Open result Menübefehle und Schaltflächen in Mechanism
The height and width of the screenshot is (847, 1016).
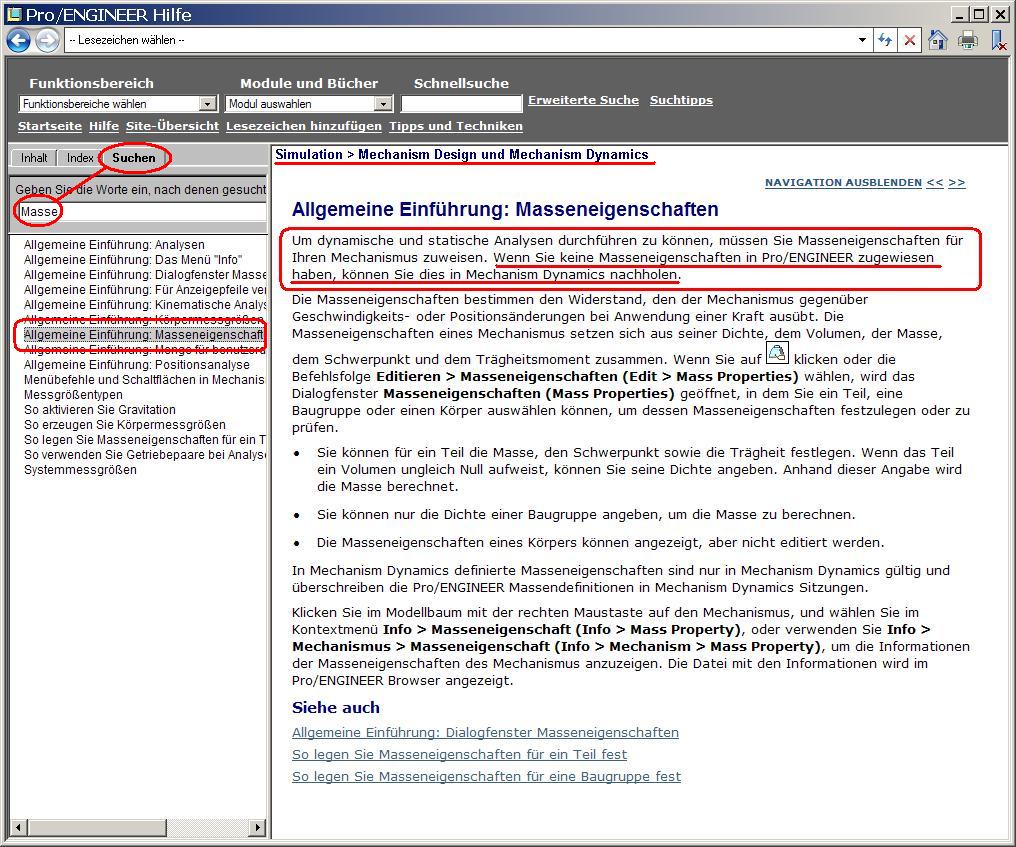click(144, 380)
